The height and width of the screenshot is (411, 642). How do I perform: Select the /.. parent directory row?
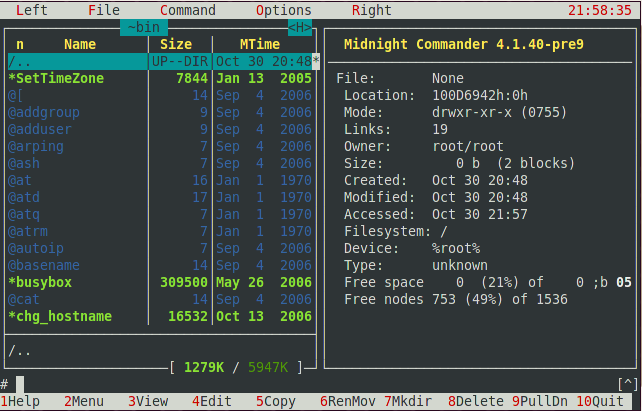click(162, 61)
